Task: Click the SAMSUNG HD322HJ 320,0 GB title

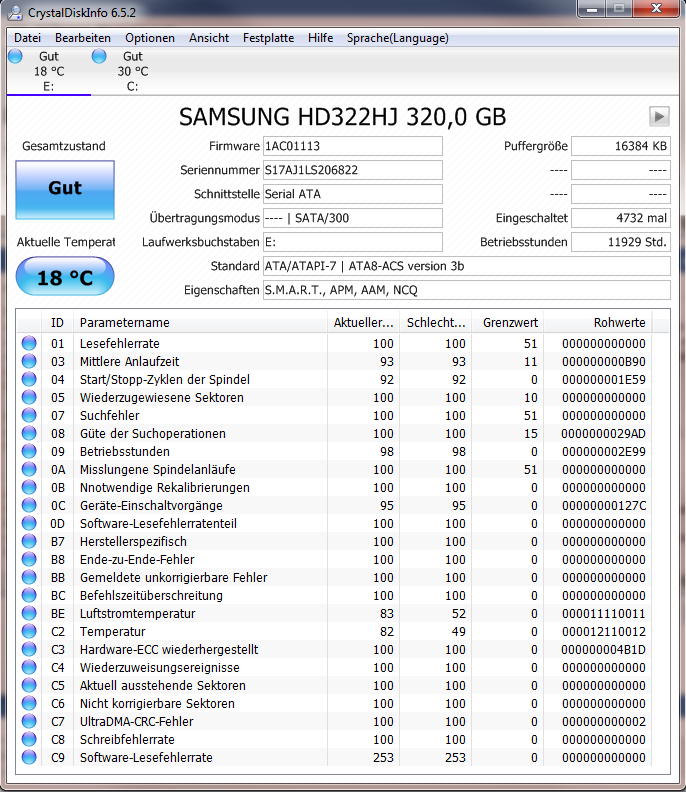Action: pyautogui.click(x=342, y=117)
